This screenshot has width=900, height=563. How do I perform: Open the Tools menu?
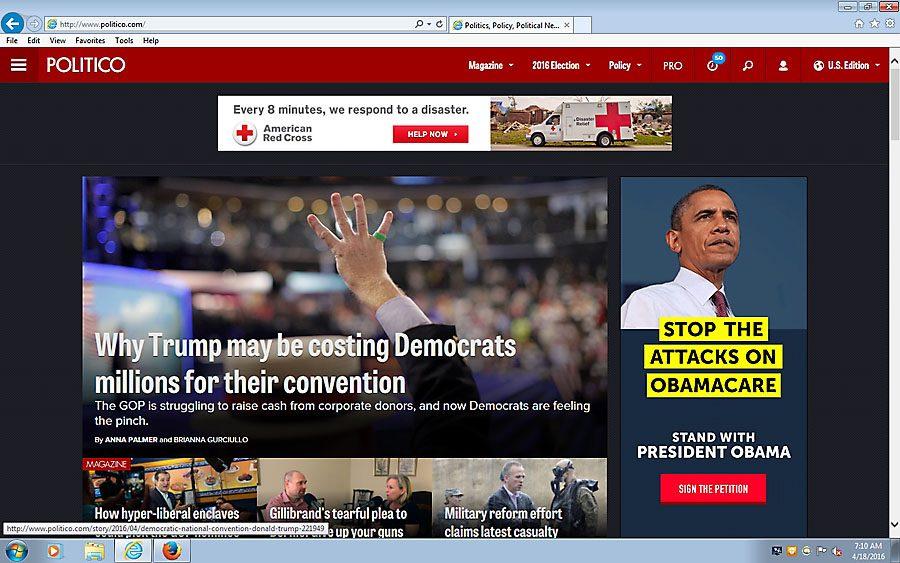tap(124, 40)
